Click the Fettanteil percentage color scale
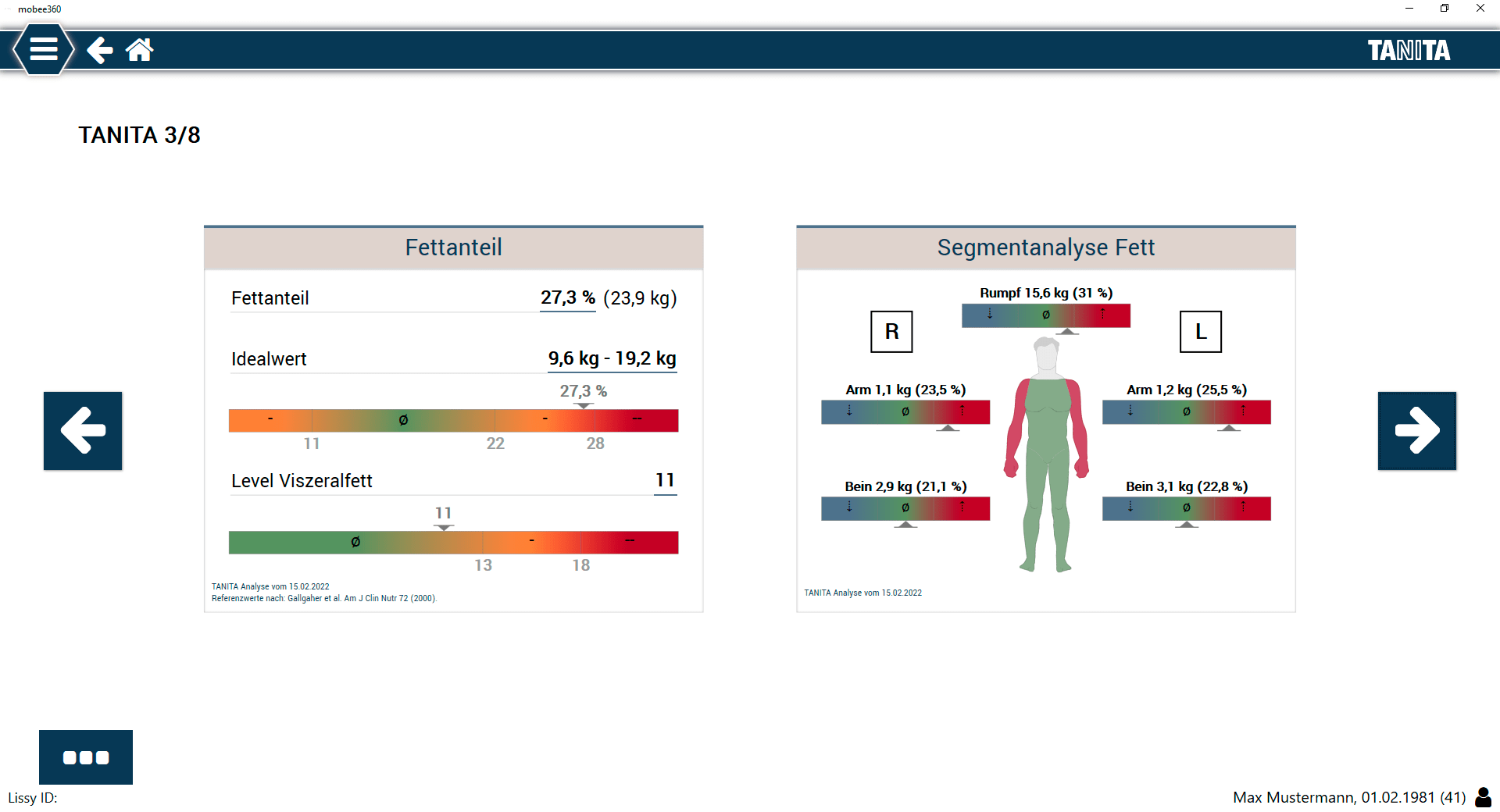 [453, 421]
